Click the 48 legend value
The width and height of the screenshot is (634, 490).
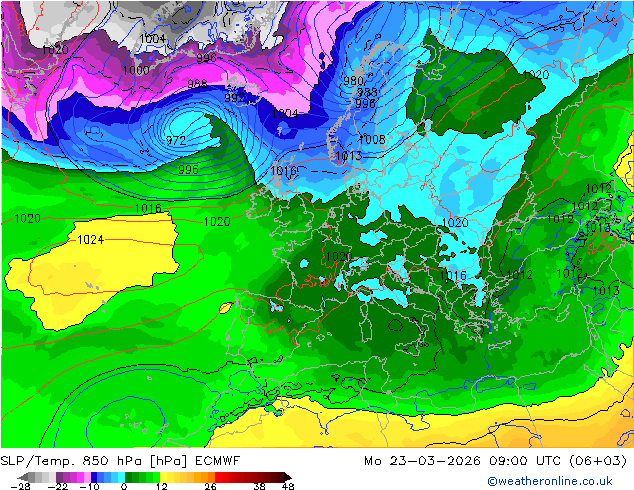pyautogui.click(x=288, y=486)
